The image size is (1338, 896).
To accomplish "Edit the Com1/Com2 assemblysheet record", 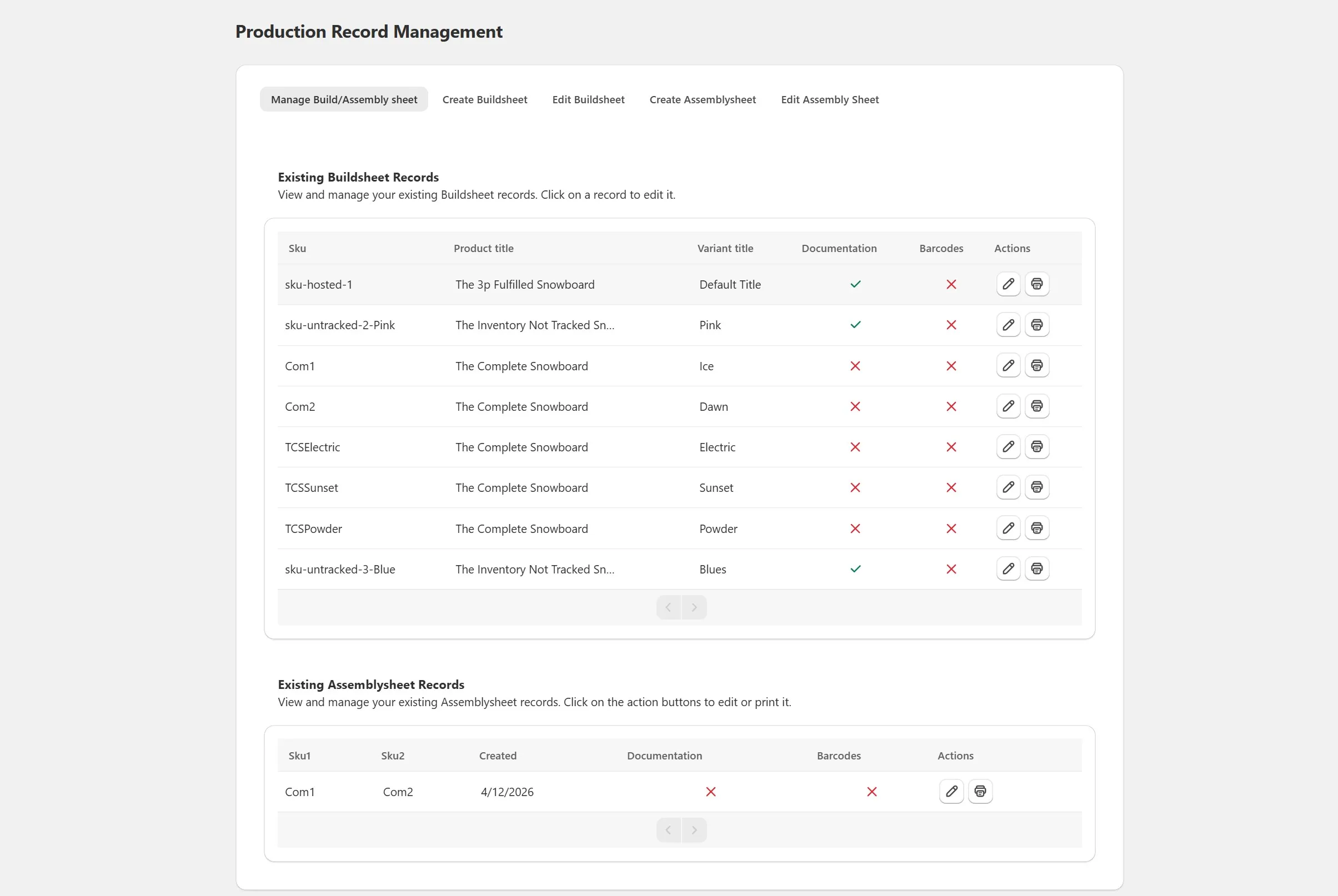I will point(951,792).
